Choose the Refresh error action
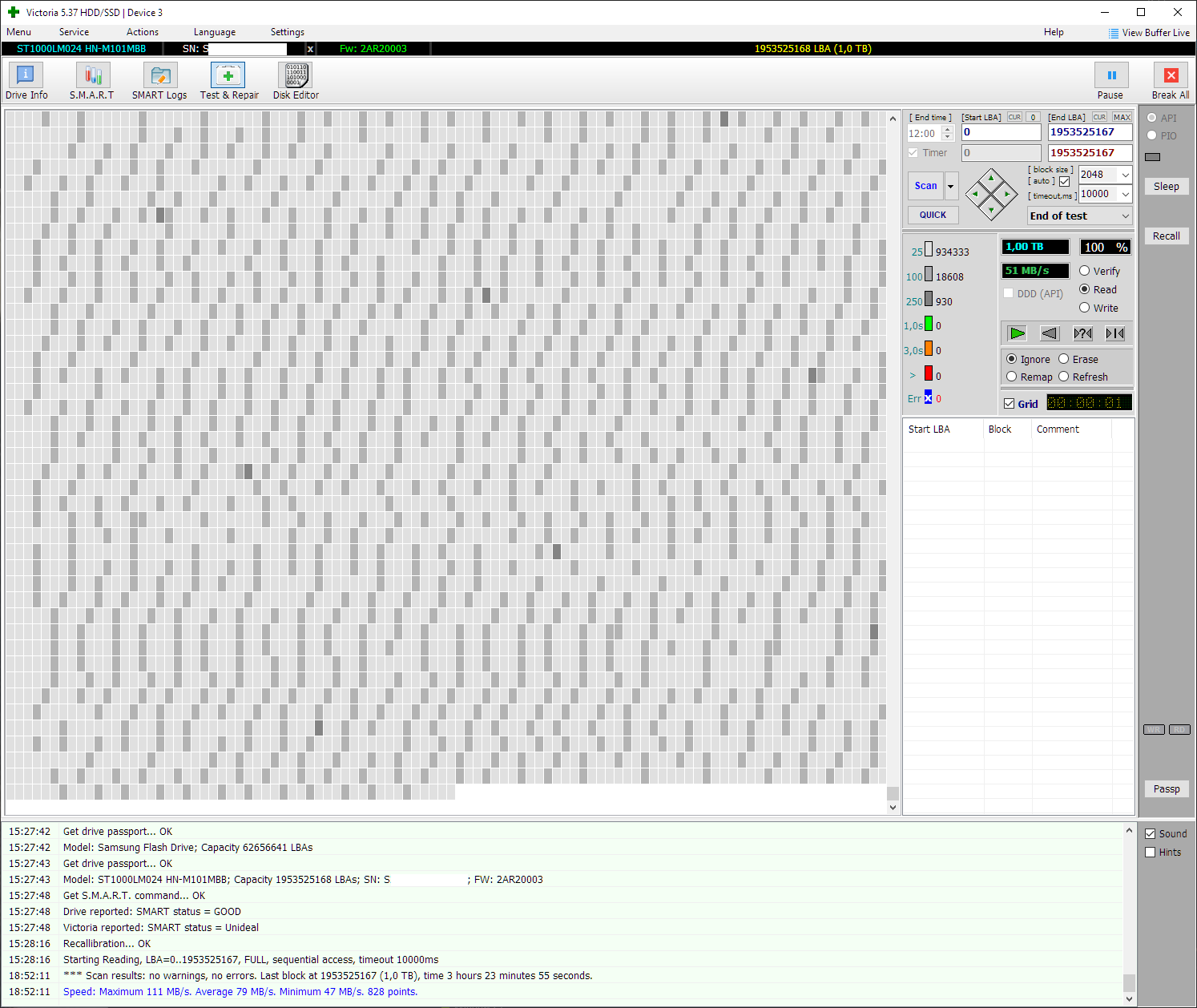The width and height of the screenshot is (1197, 1008). tap(1064, 377)
